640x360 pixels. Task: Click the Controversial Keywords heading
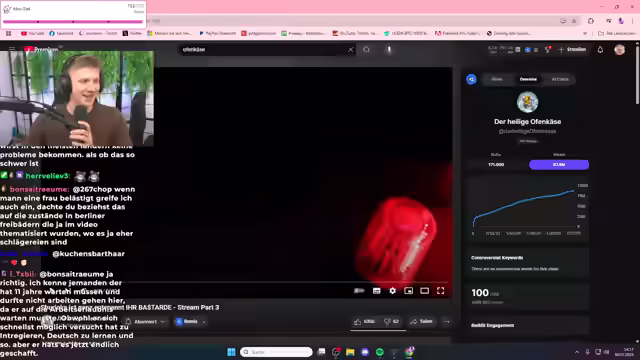point(497,258)
